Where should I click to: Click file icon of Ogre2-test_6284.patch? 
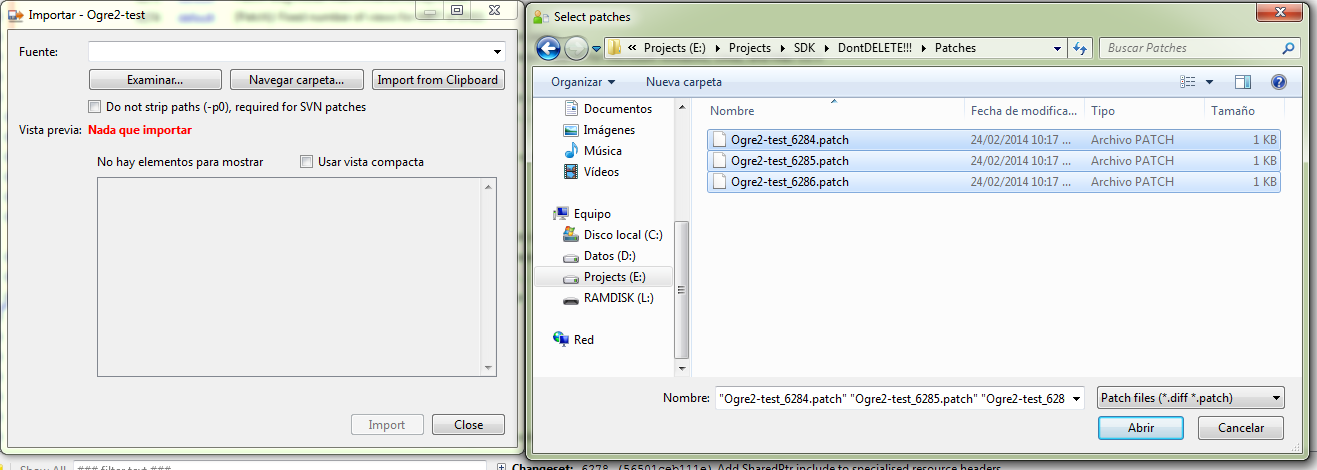point(718,140)
